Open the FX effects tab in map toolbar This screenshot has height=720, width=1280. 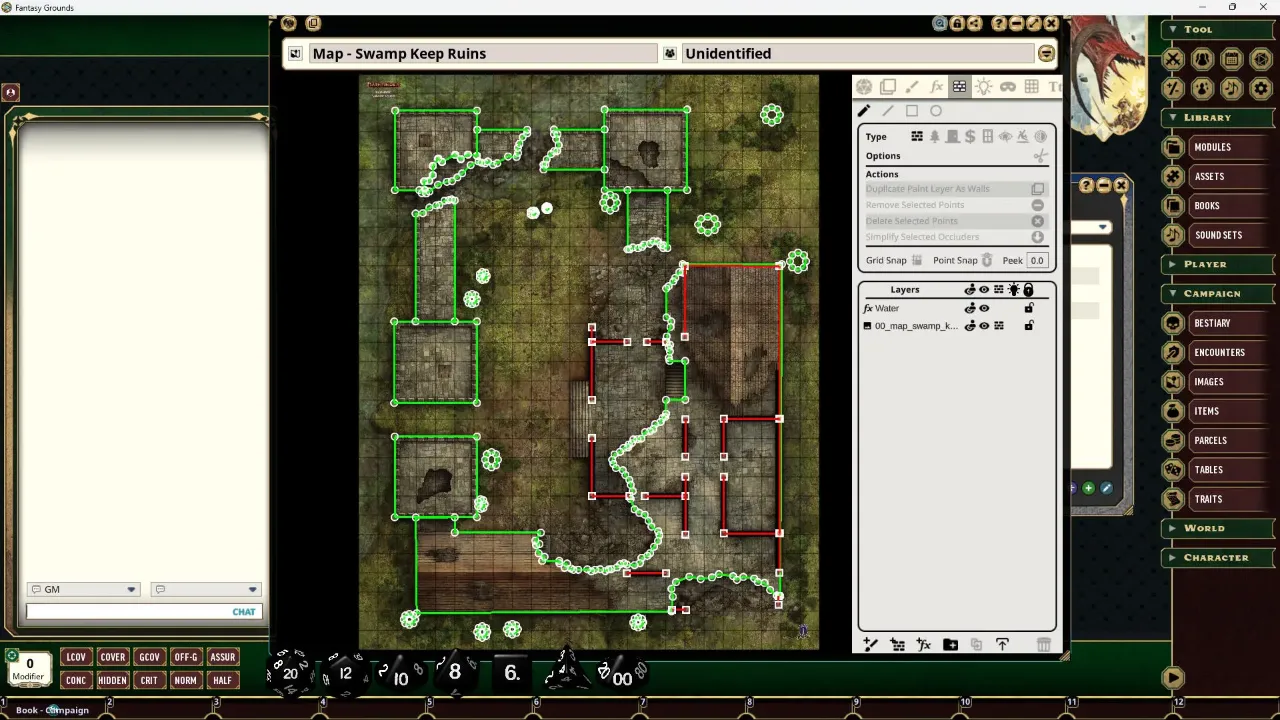(x=936, y=87)
